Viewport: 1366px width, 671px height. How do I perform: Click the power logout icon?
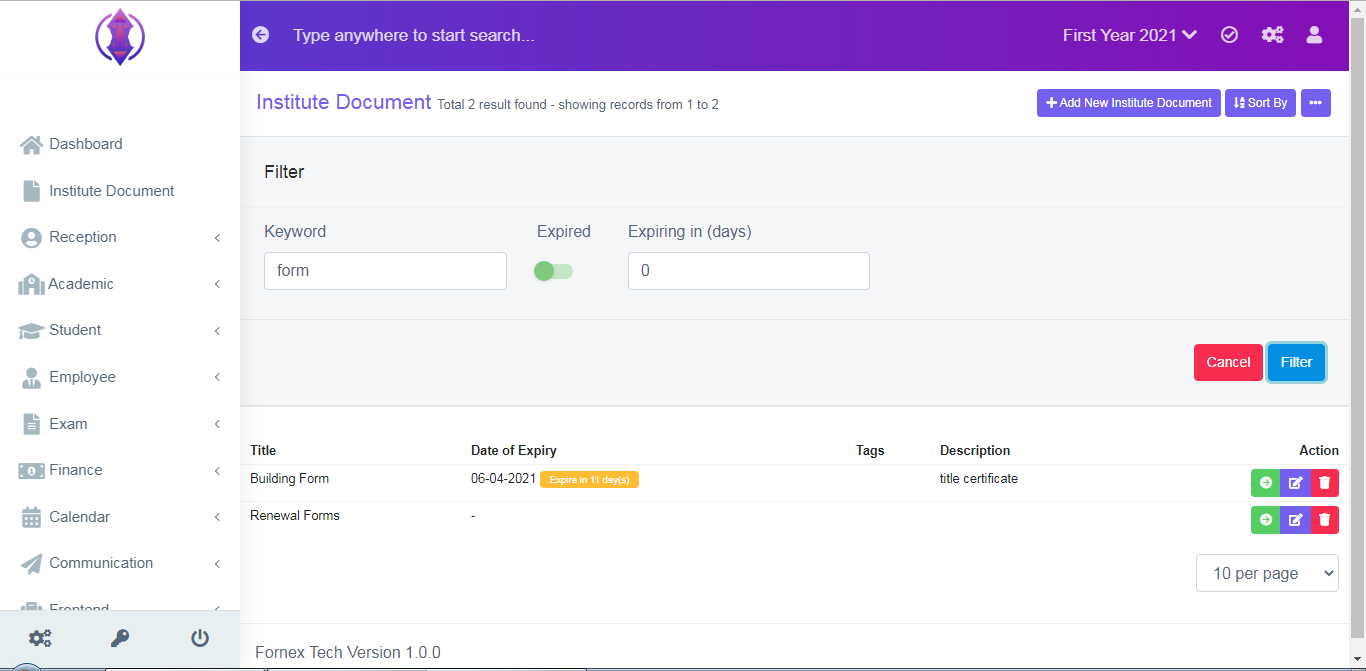(x=200, y=638)
